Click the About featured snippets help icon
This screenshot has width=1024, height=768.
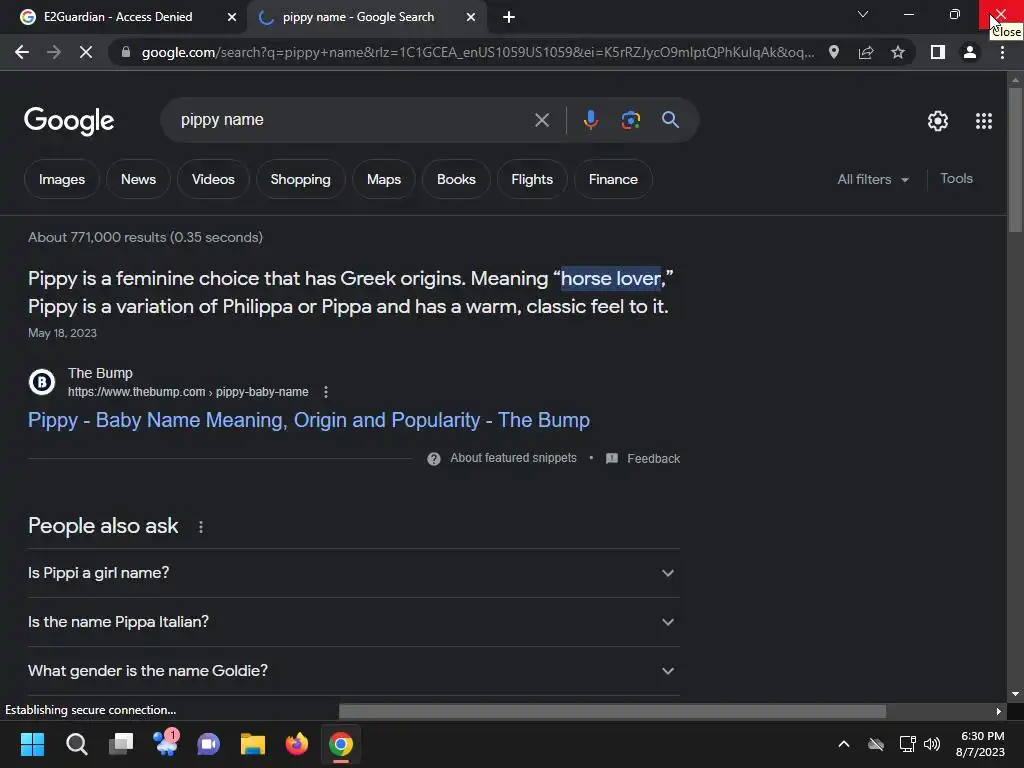pos(434,458)
